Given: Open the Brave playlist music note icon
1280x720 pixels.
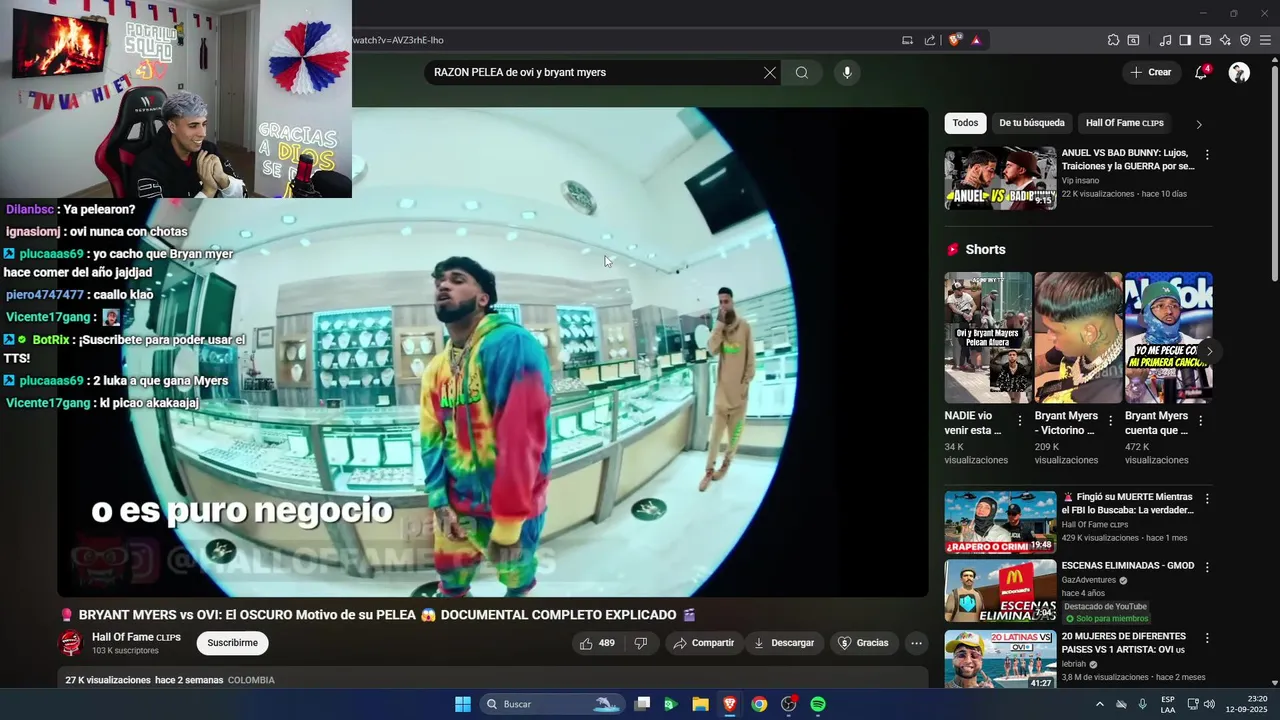Looking at the screenshot, I should [x=1165, y=40].
